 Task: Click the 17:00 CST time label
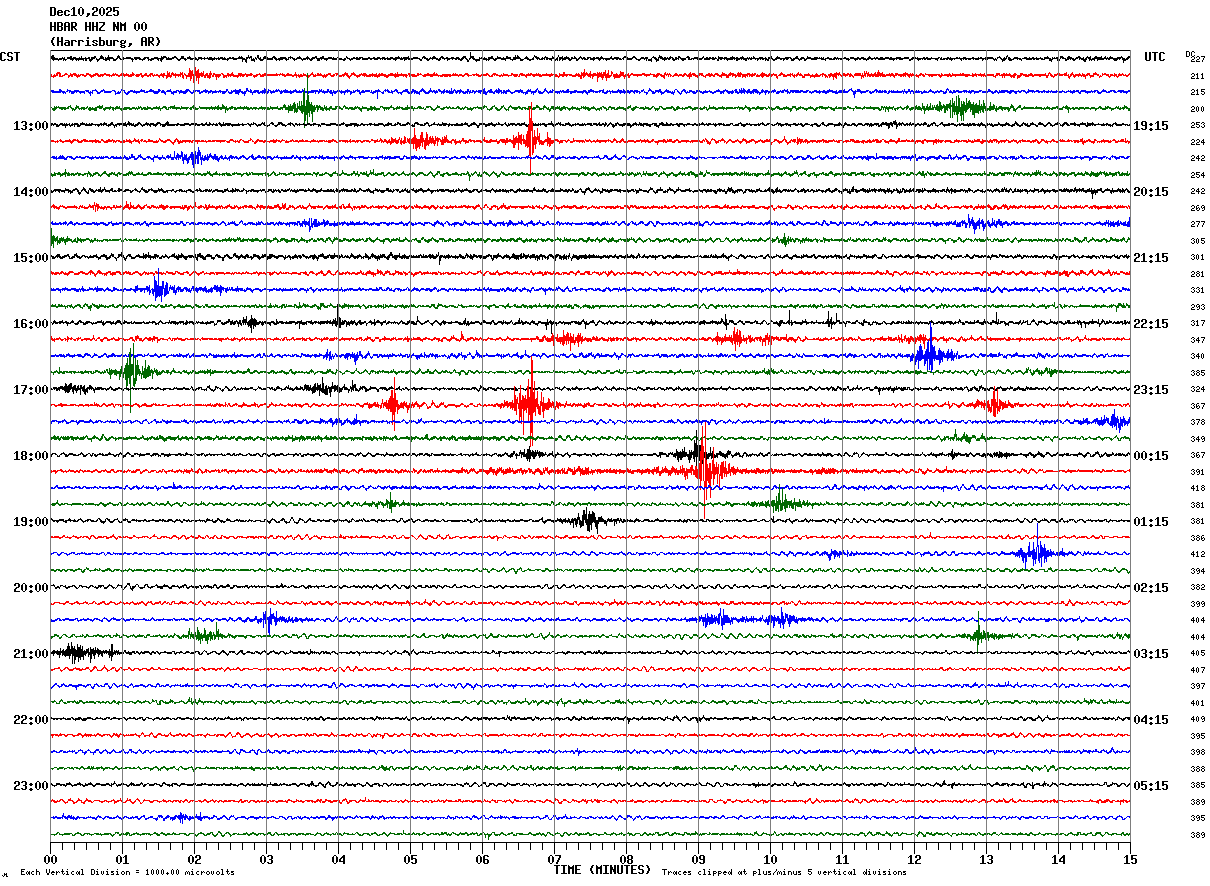[x=30, y=390]
